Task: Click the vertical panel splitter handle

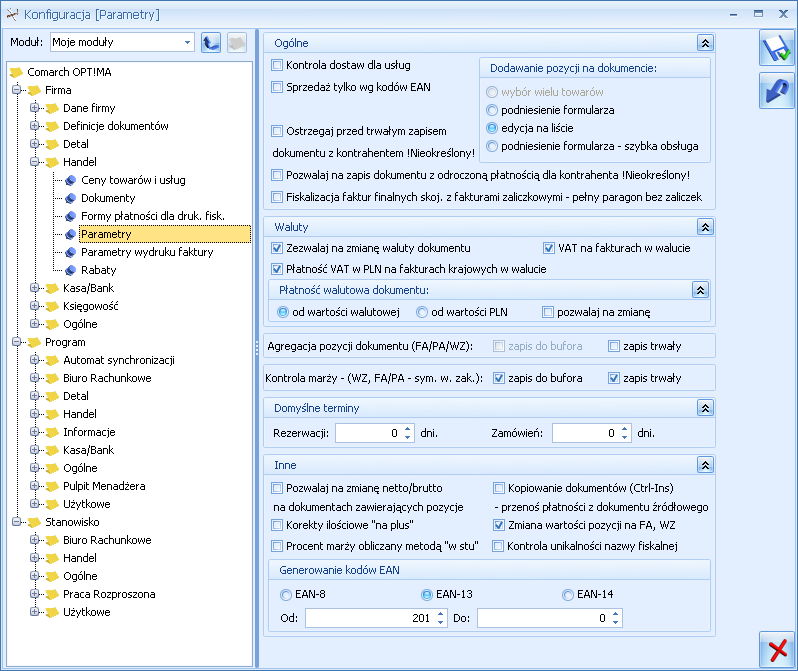Action: [x=257, y=348]
